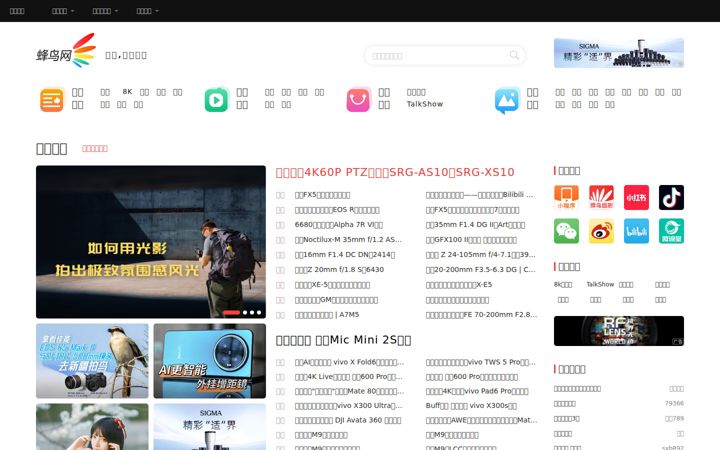Open the red Fengniao photography app icon
Viewport: 720px width, 450px height.
[x=601, y=197]
